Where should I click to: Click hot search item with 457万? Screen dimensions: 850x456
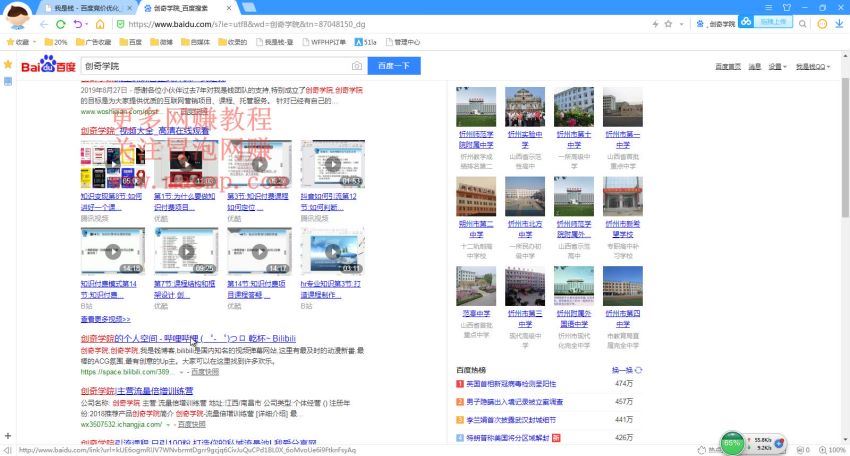coord(514,402)
